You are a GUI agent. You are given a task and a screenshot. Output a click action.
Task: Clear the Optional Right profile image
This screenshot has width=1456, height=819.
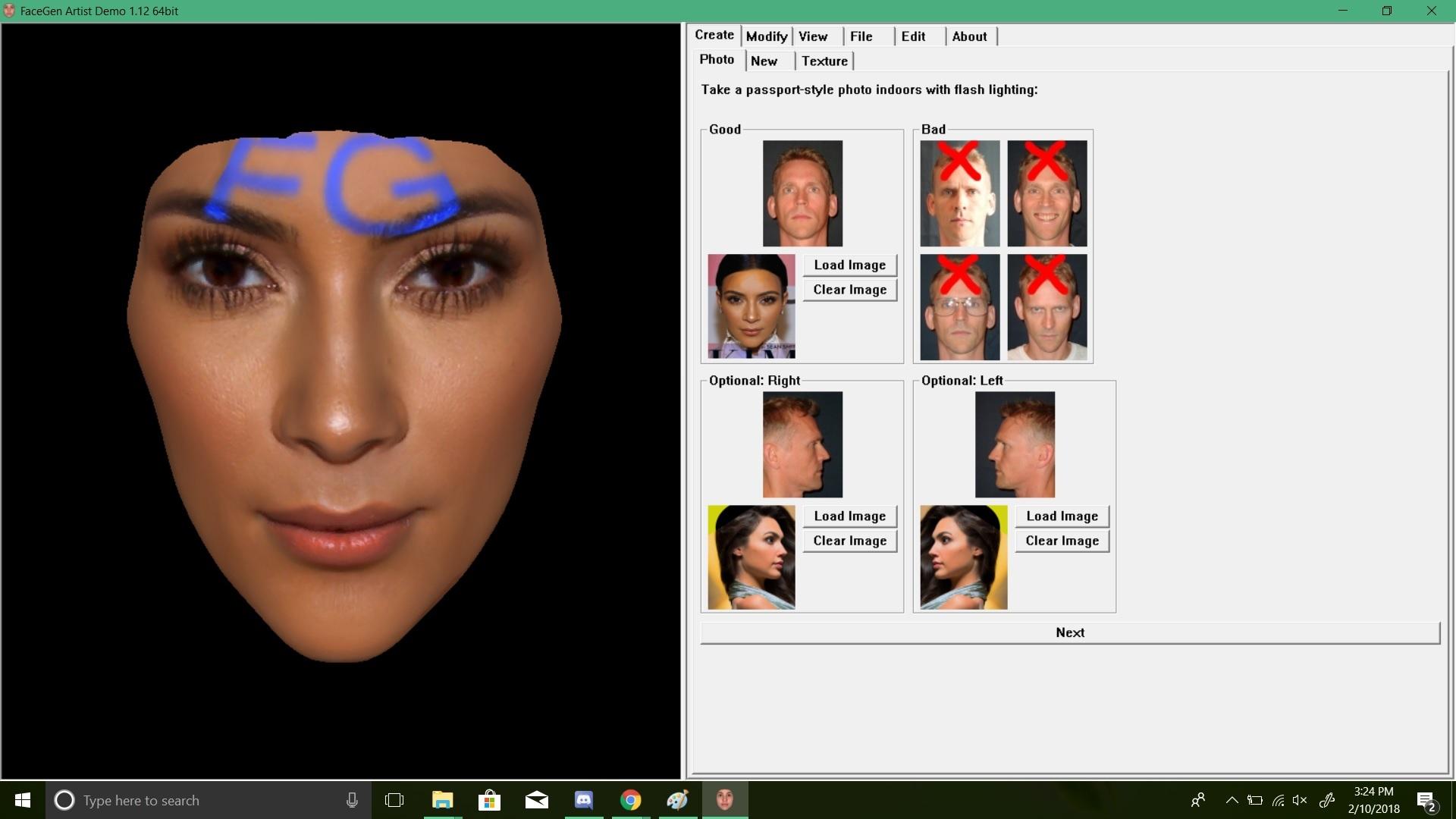pyautogui.click(x=849, y=541)
